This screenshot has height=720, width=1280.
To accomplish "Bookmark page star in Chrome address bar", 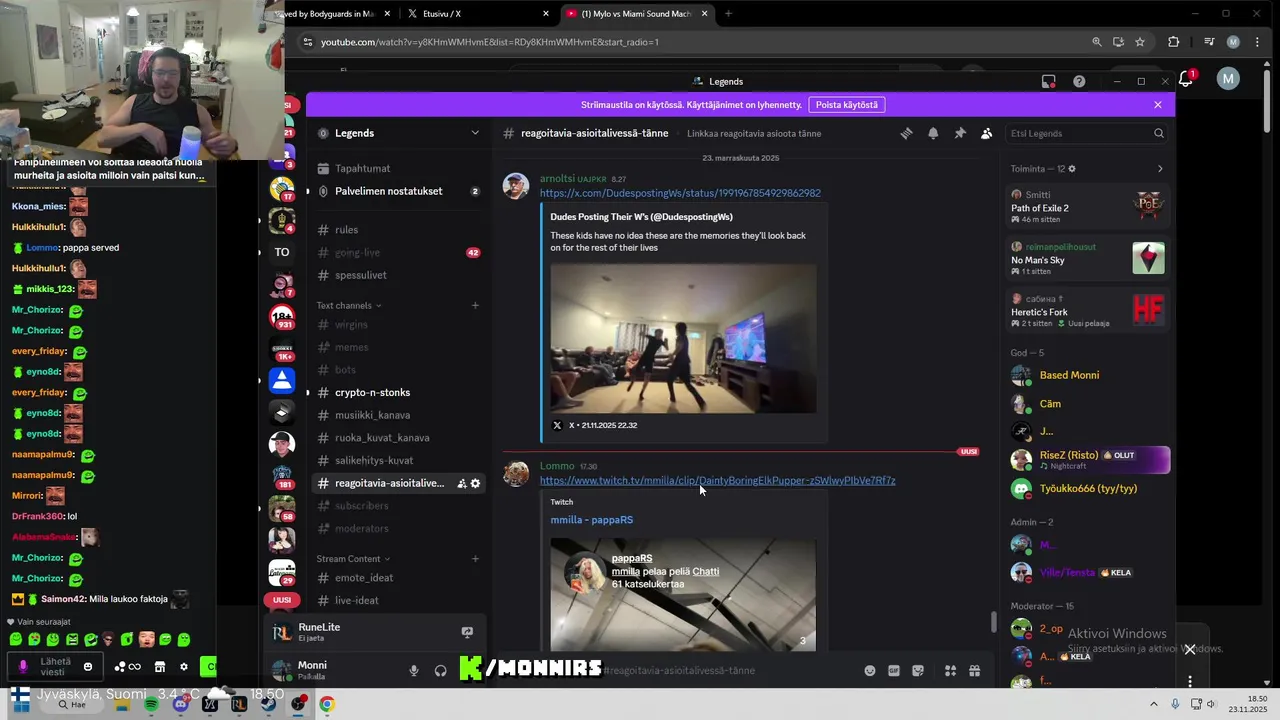I will pyautogui.click(x=1140, y=42).
